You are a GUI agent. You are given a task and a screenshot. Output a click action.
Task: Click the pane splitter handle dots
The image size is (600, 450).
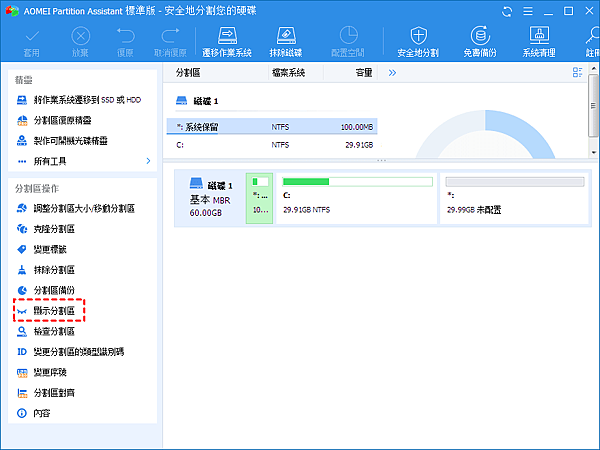382,161
